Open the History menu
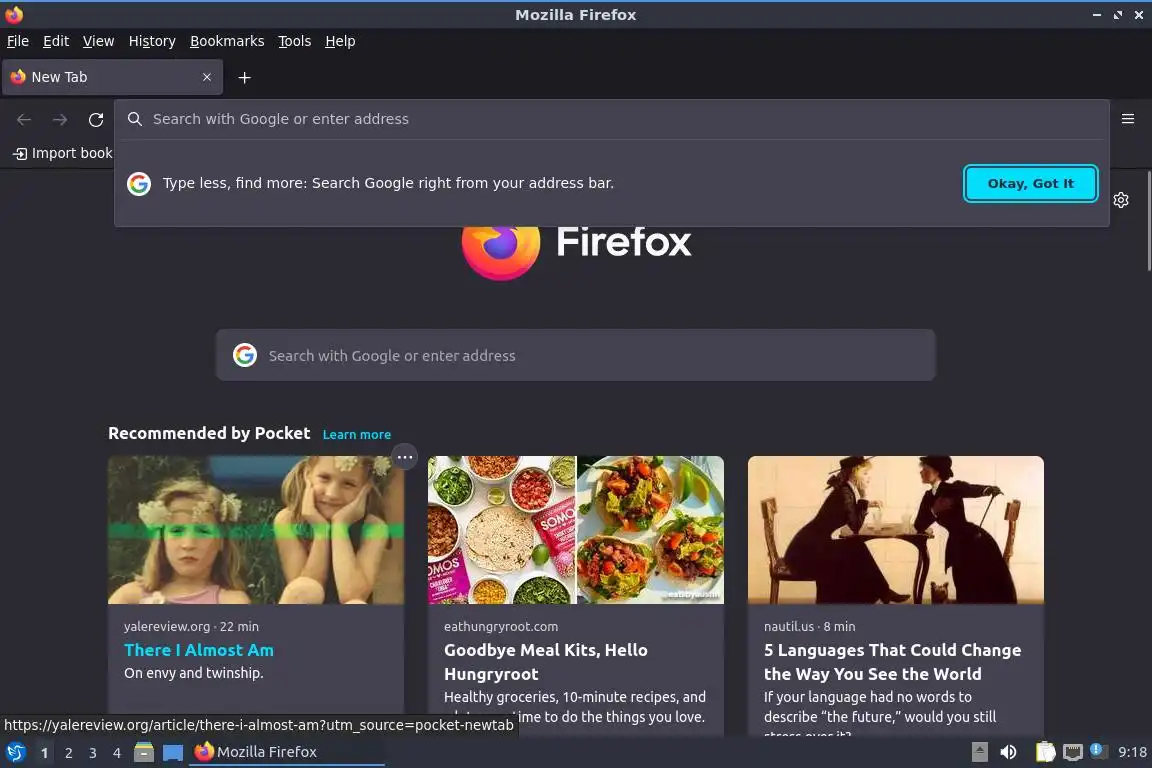 (152, 41)
